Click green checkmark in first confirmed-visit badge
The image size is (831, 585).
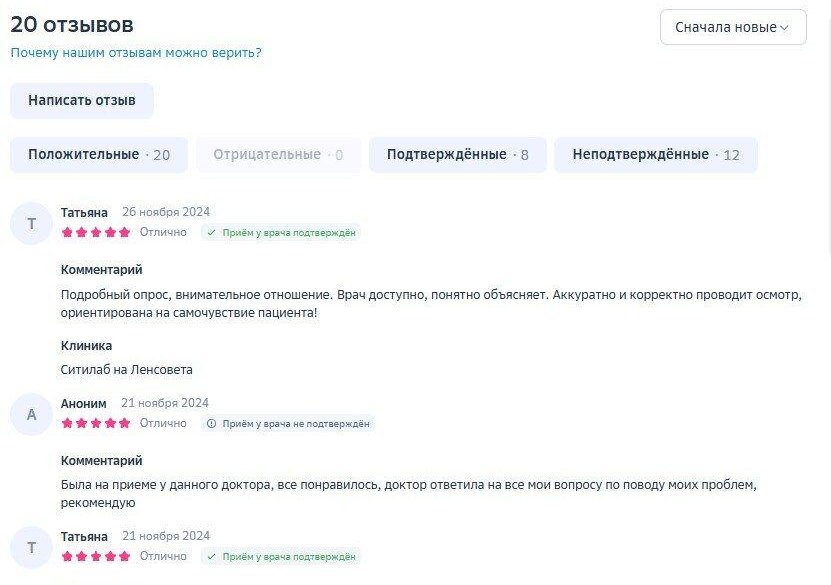point(211,233)
